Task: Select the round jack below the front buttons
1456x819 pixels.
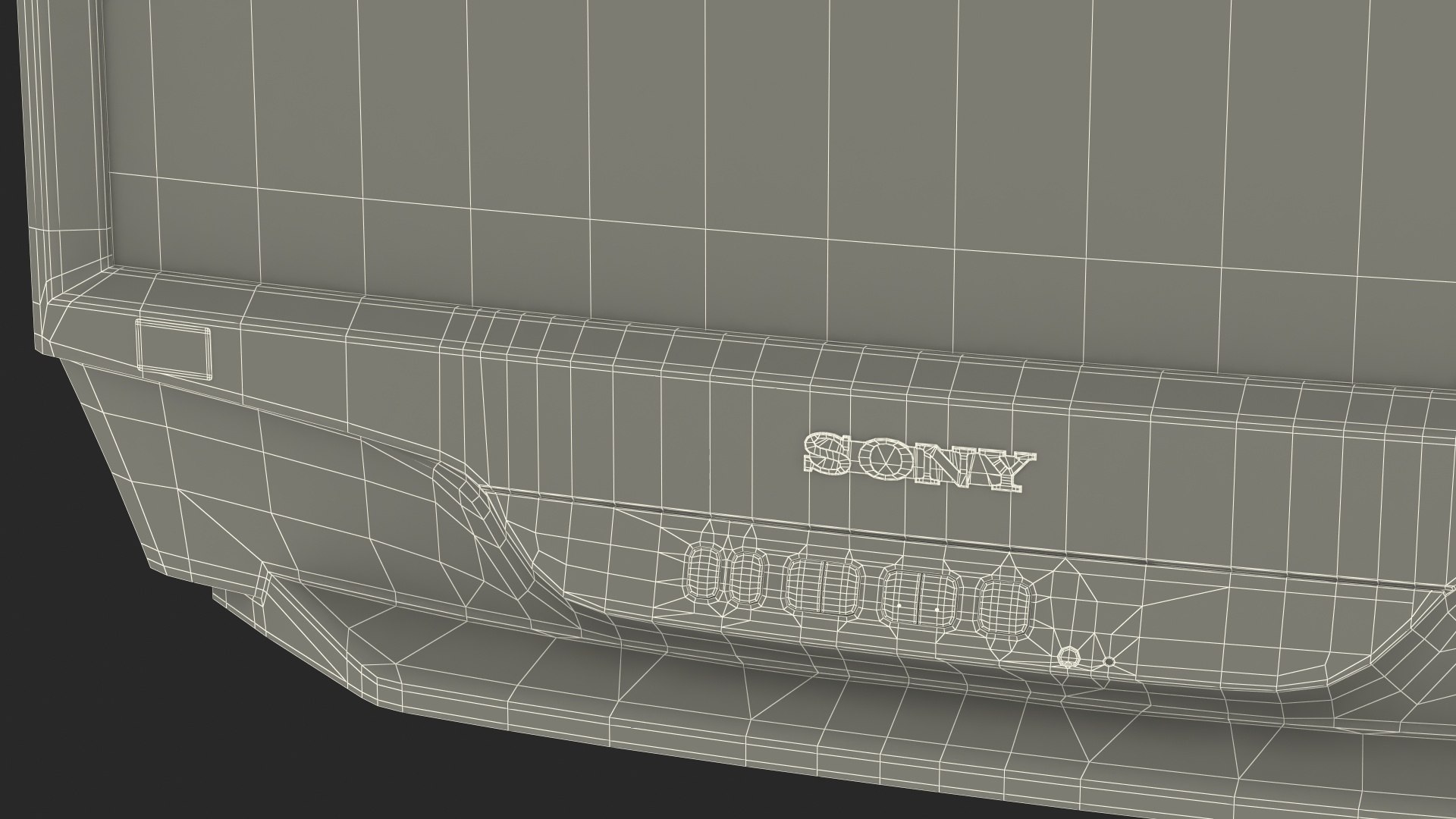Action: 1068,657
